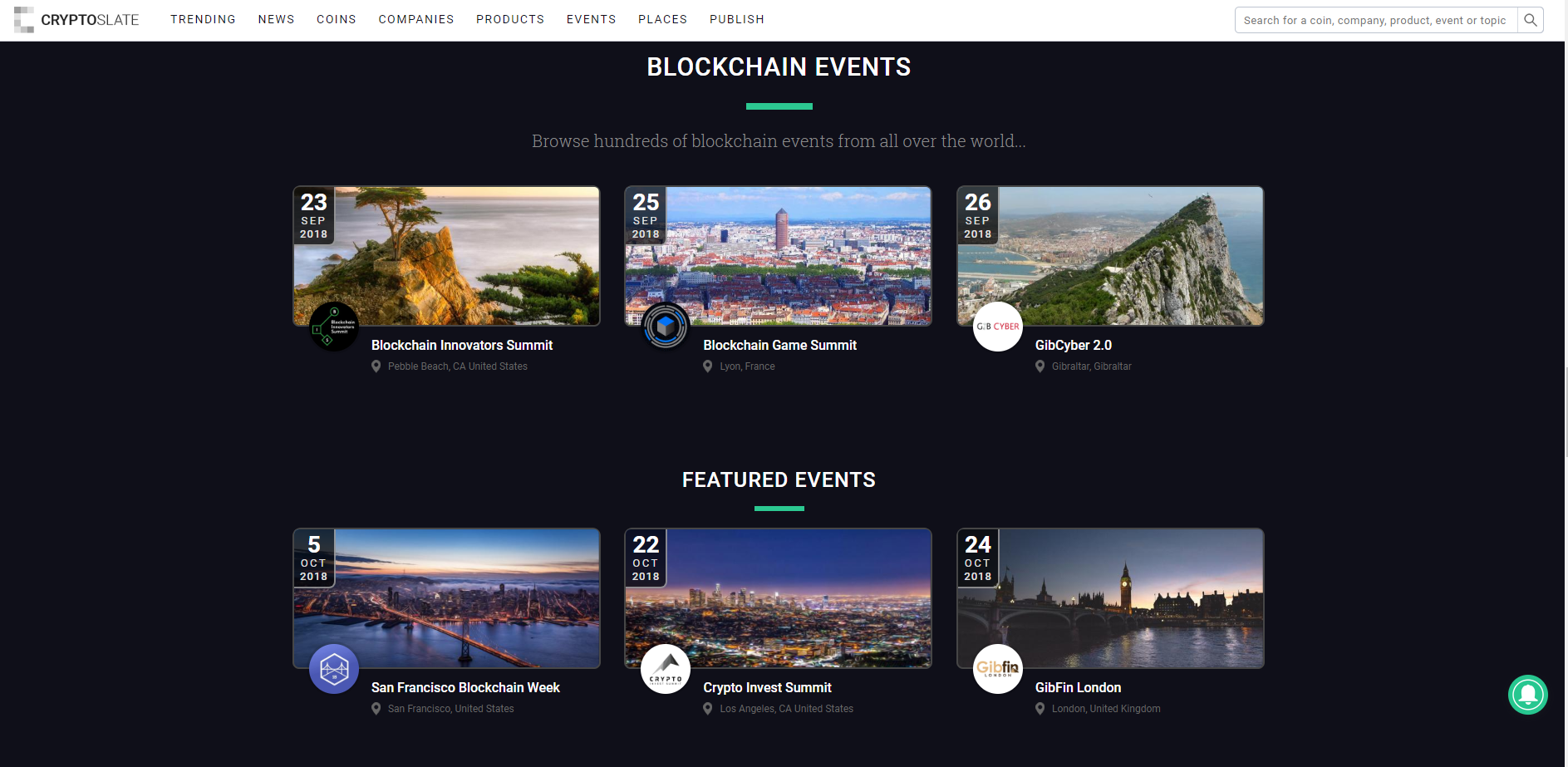The image size is (1568, 767).
Task: Open the Trending menu
Action: tap(203, 19)
